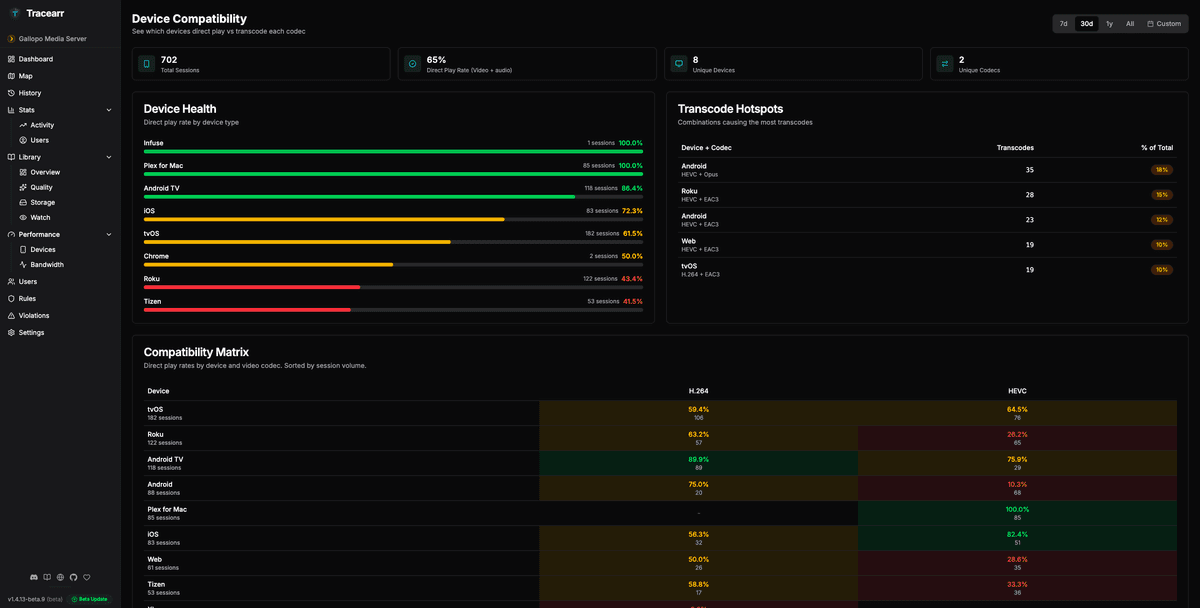Switch time range to 7d

coord(1063,23)
